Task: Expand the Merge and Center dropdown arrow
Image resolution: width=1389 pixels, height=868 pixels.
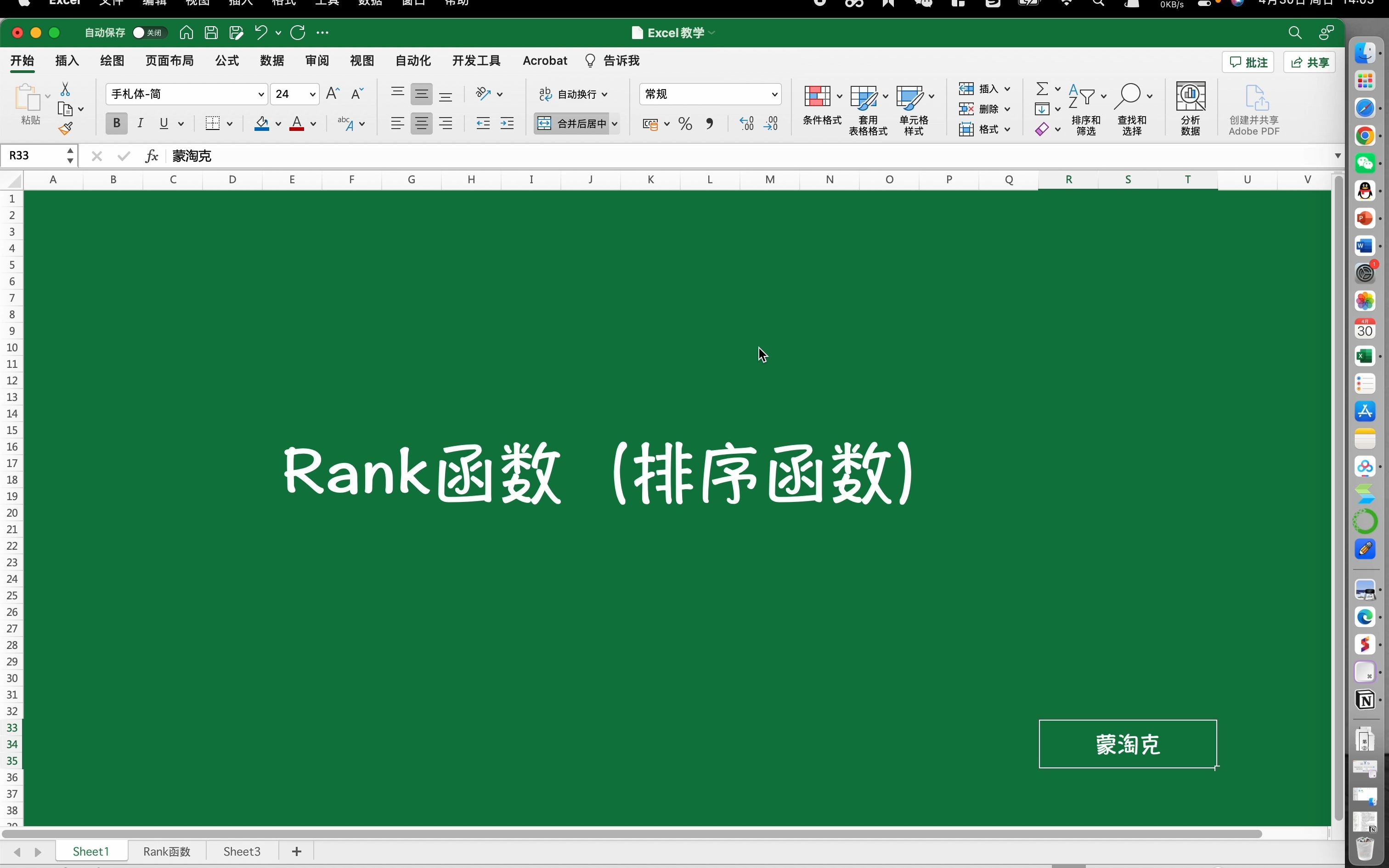Action: 615,124
